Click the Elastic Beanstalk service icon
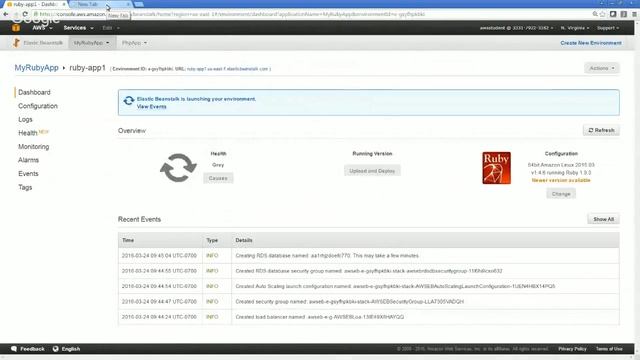 16,43
